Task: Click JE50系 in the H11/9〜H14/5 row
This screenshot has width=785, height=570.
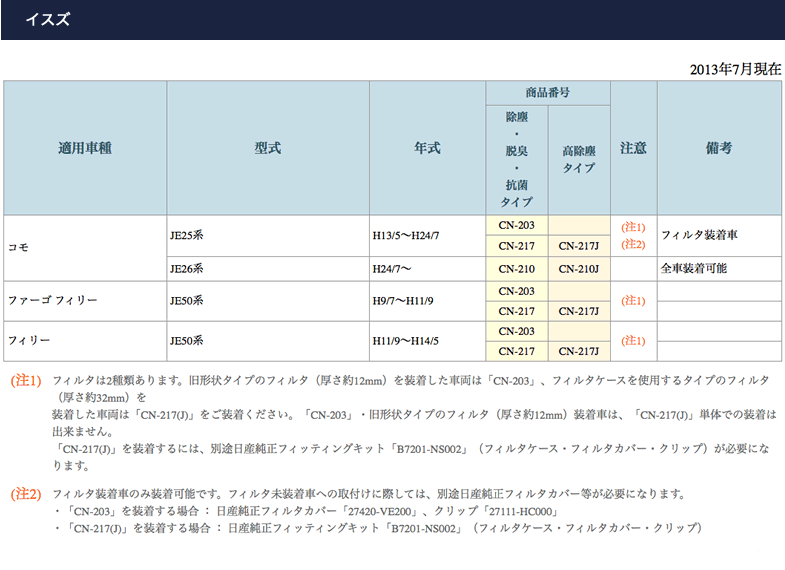Action: tap(268, 341)
